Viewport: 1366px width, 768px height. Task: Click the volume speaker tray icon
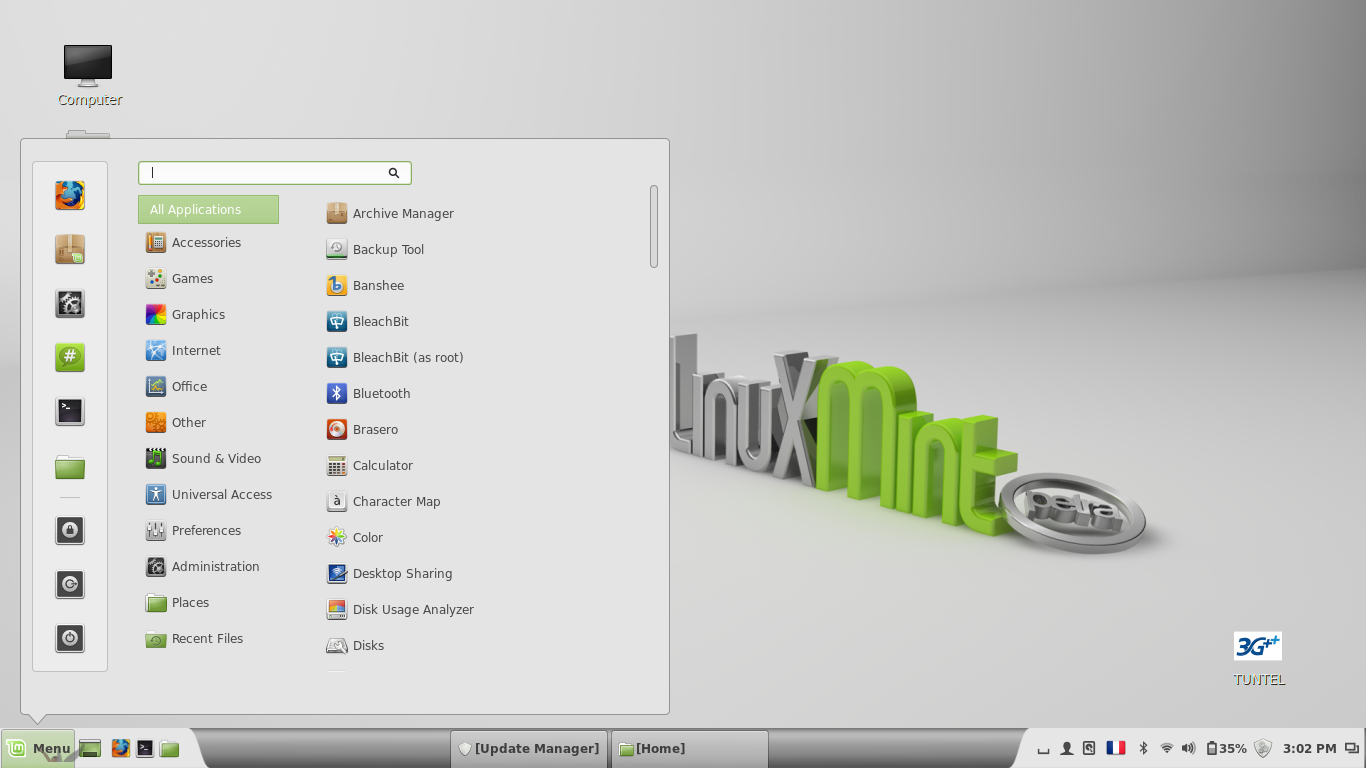coord(1188,748)
